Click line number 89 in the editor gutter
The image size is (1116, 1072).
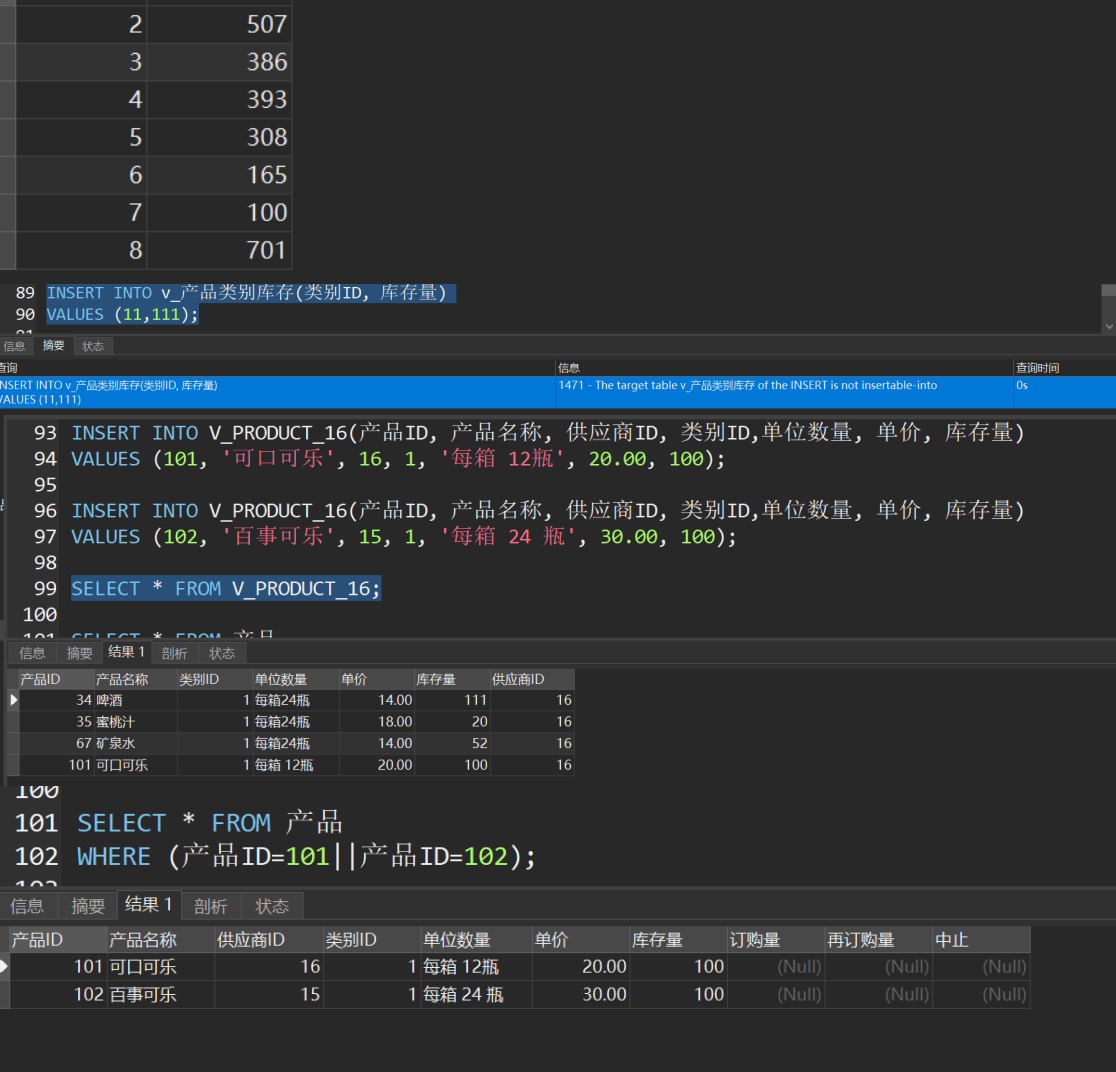(x=25, y=293)
